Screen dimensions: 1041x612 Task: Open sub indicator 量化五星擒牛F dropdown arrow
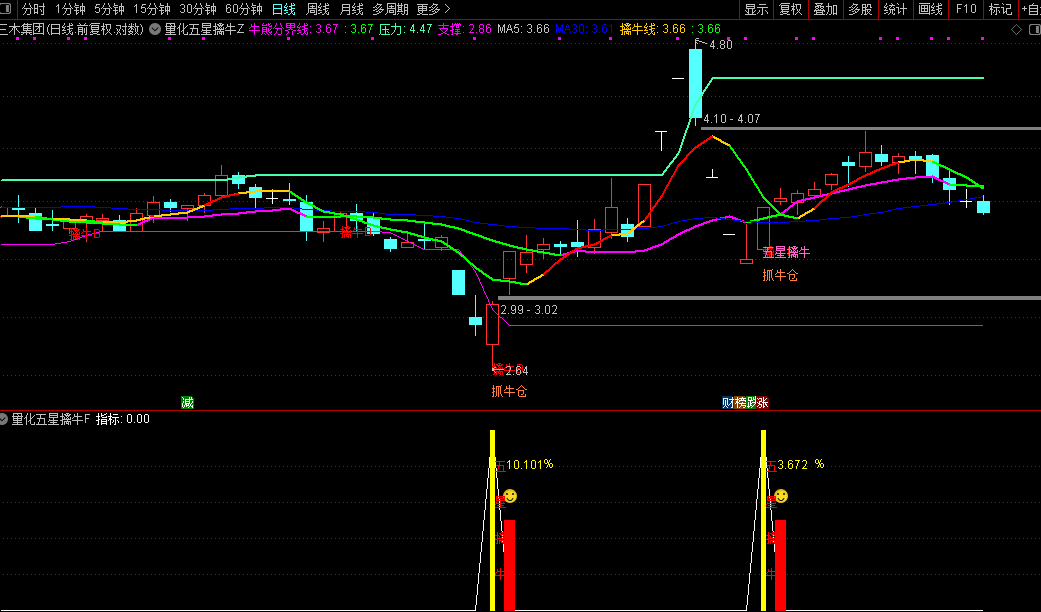coord(3,419)
